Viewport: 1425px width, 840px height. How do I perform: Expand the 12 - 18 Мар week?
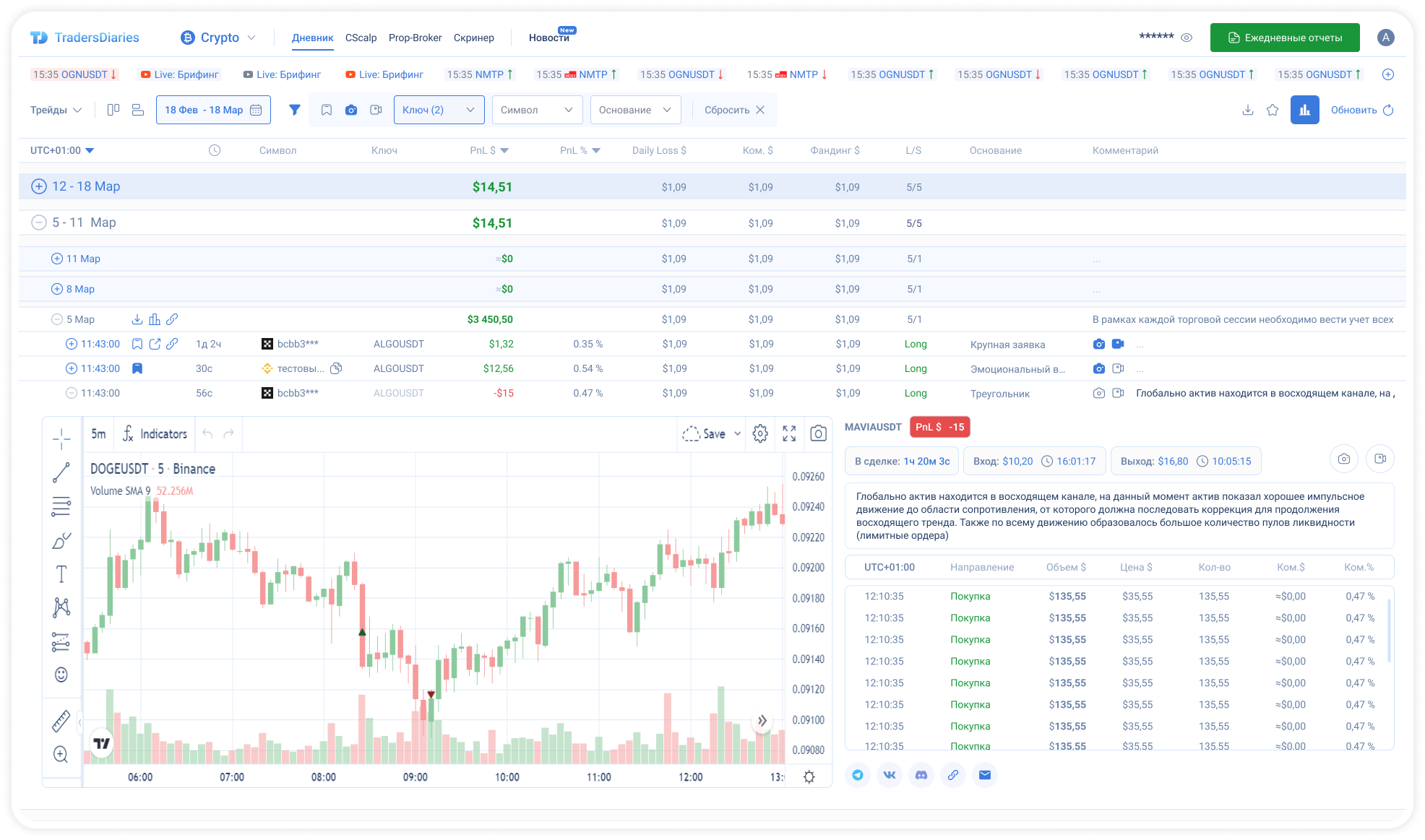pyautogui.click(x=39, y=186)
